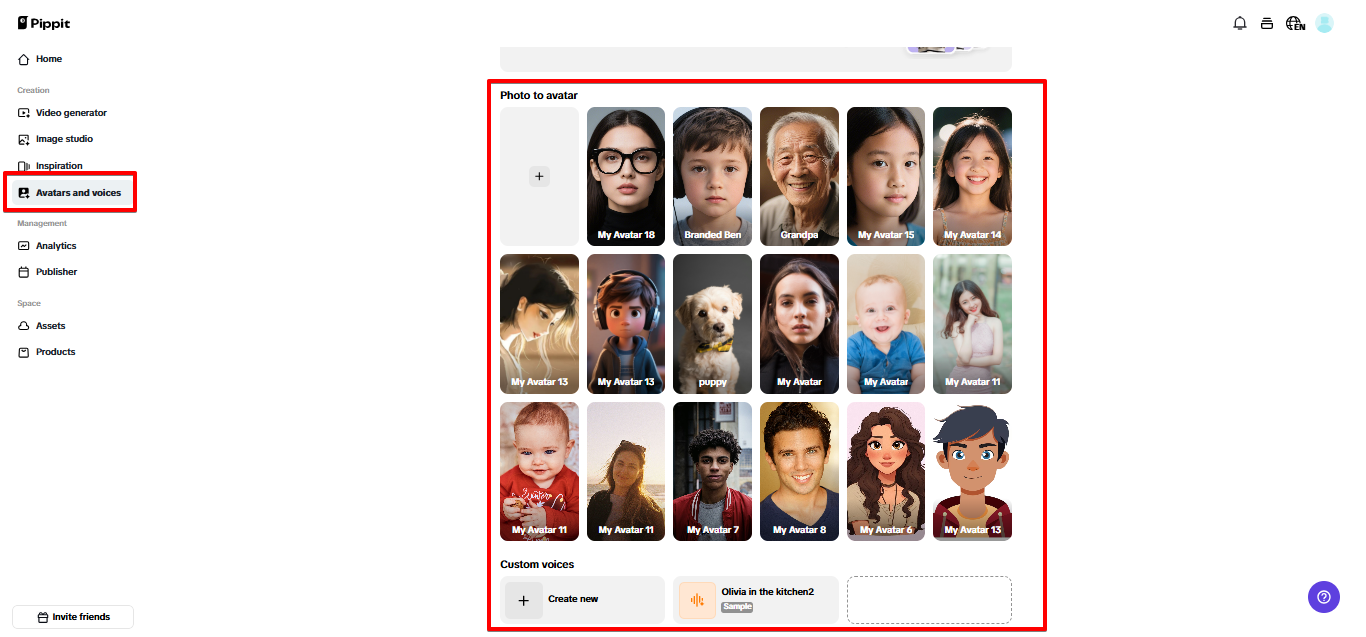The image size is (1366, 637).
Task: Click Invite friends
Action: (x=72, y=616)
